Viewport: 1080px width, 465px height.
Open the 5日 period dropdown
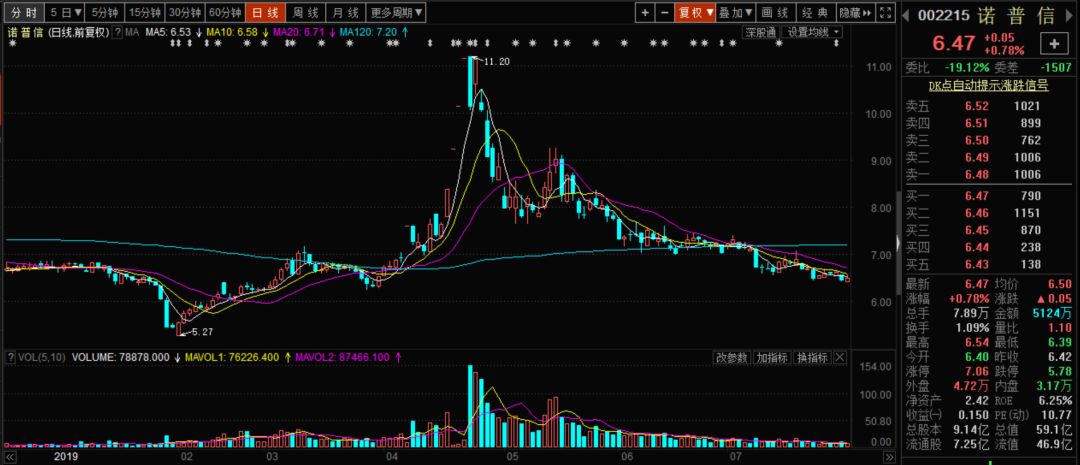click(66, 12)
